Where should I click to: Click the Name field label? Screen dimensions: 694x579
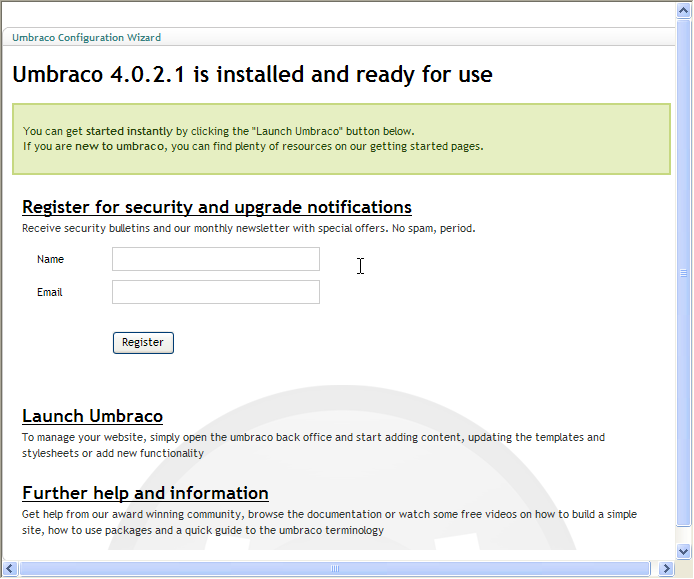pos(50,259)
